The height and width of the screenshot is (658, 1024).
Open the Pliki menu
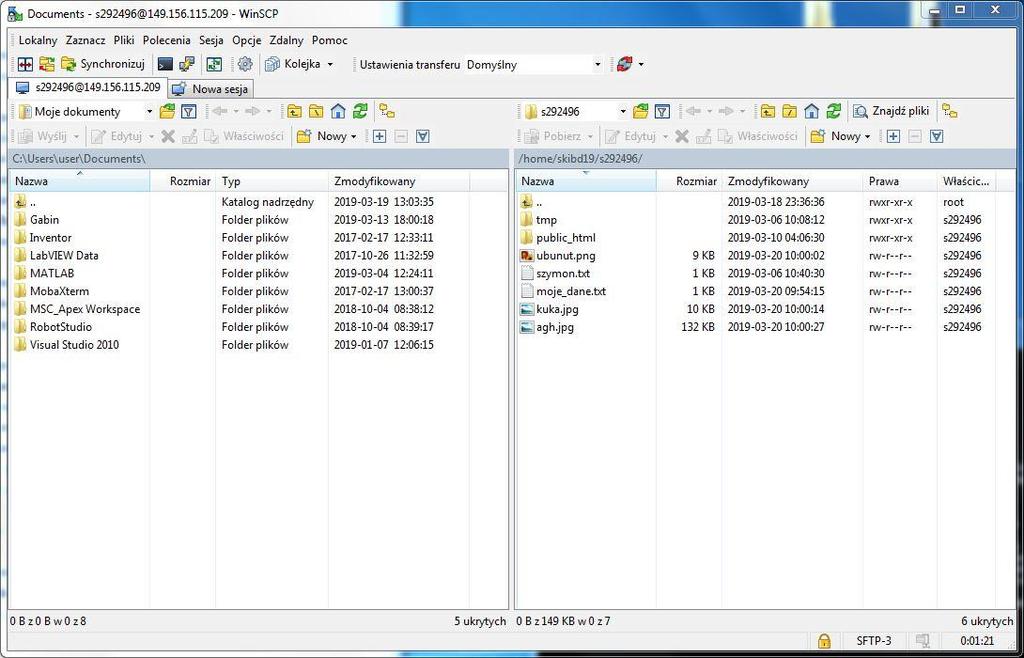pos(124,40)
